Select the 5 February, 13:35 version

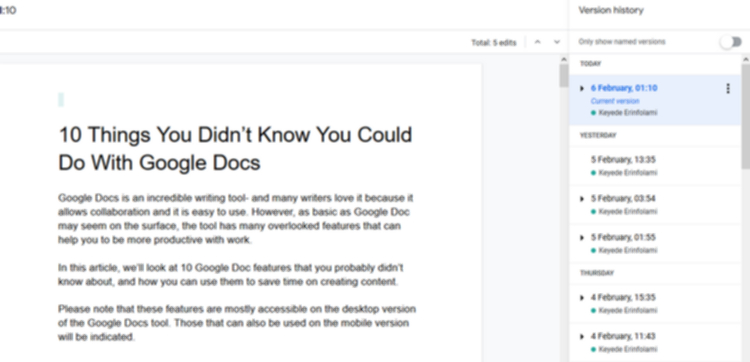coord(655,166)
